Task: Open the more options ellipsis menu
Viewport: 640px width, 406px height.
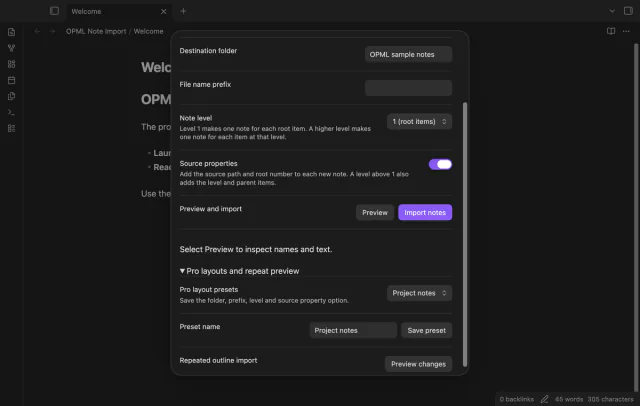Action: [x=626, y=31]
